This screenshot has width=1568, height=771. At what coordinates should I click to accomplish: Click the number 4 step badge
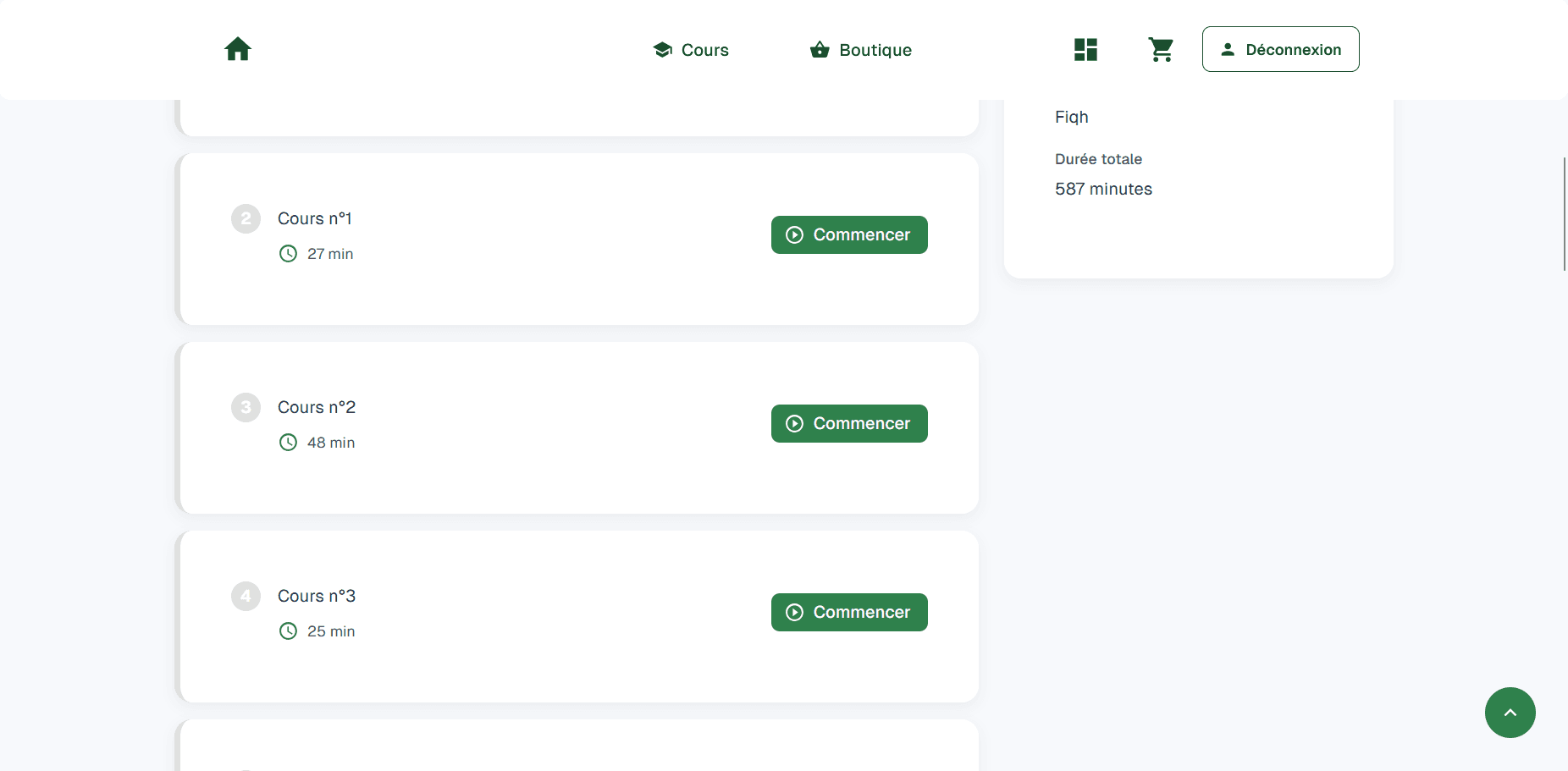(x=246, y=596)
